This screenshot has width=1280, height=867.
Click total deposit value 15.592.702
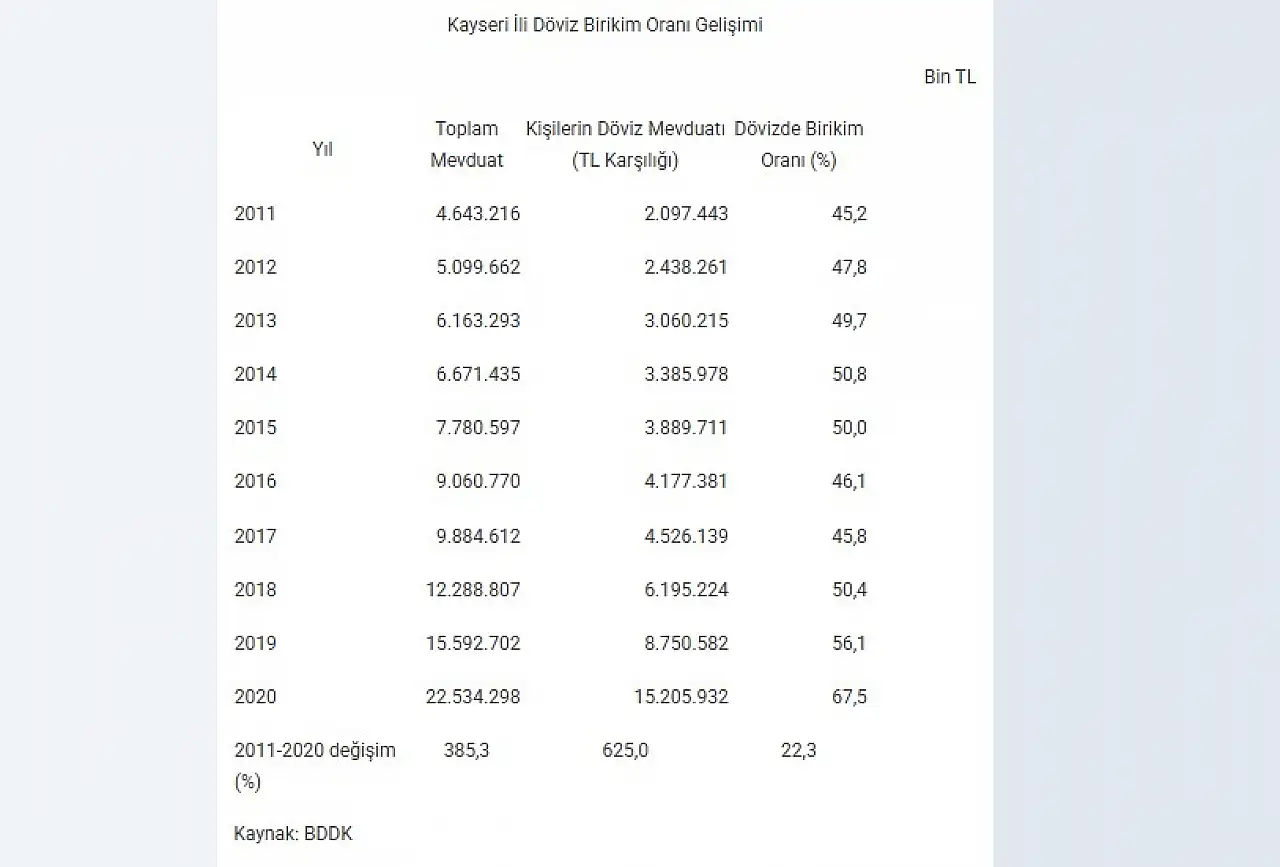(473, 643)
